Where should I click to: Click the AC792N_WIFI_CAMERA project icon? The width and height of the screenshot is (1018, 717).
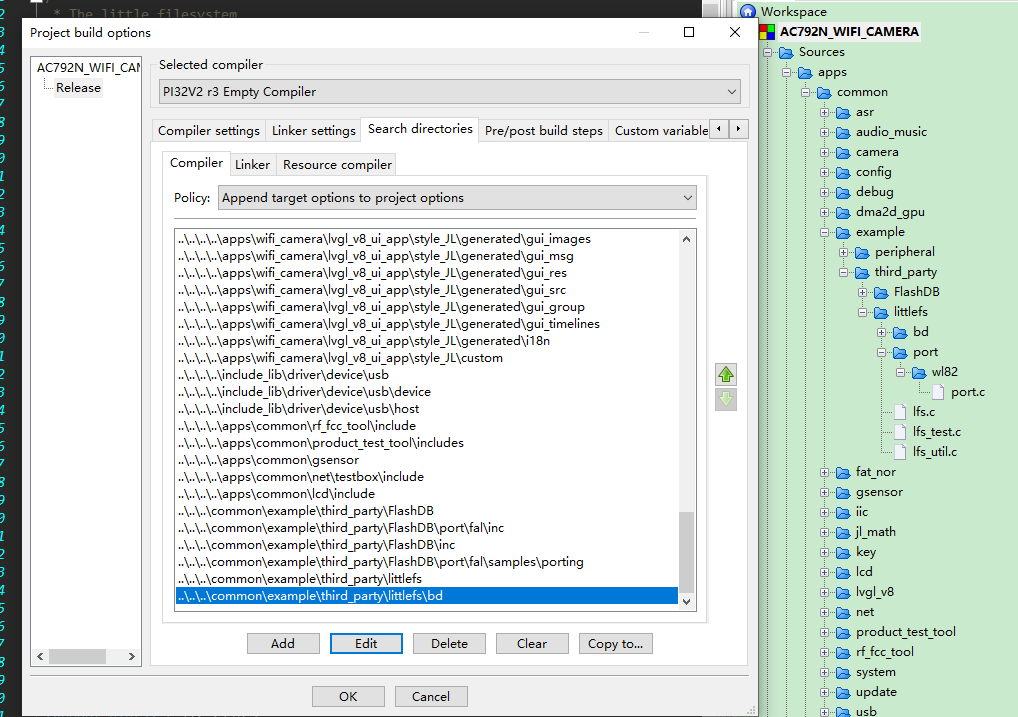click(x=767, y=31)
